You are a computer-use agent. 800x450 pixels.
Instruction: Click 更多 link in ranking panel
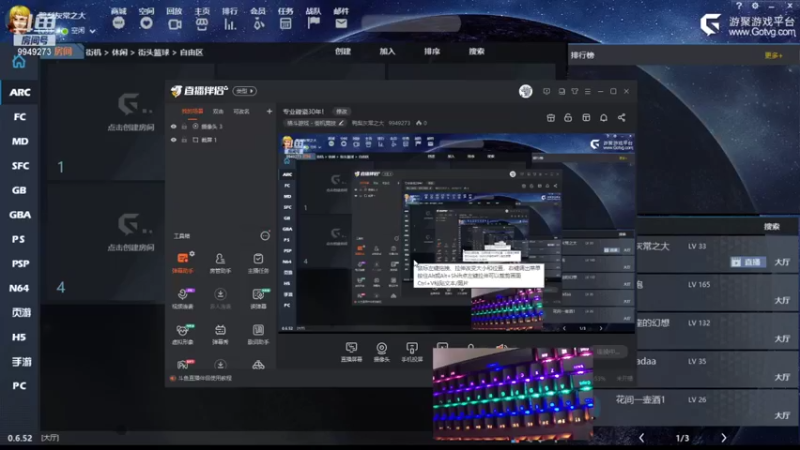pos(773,56)
